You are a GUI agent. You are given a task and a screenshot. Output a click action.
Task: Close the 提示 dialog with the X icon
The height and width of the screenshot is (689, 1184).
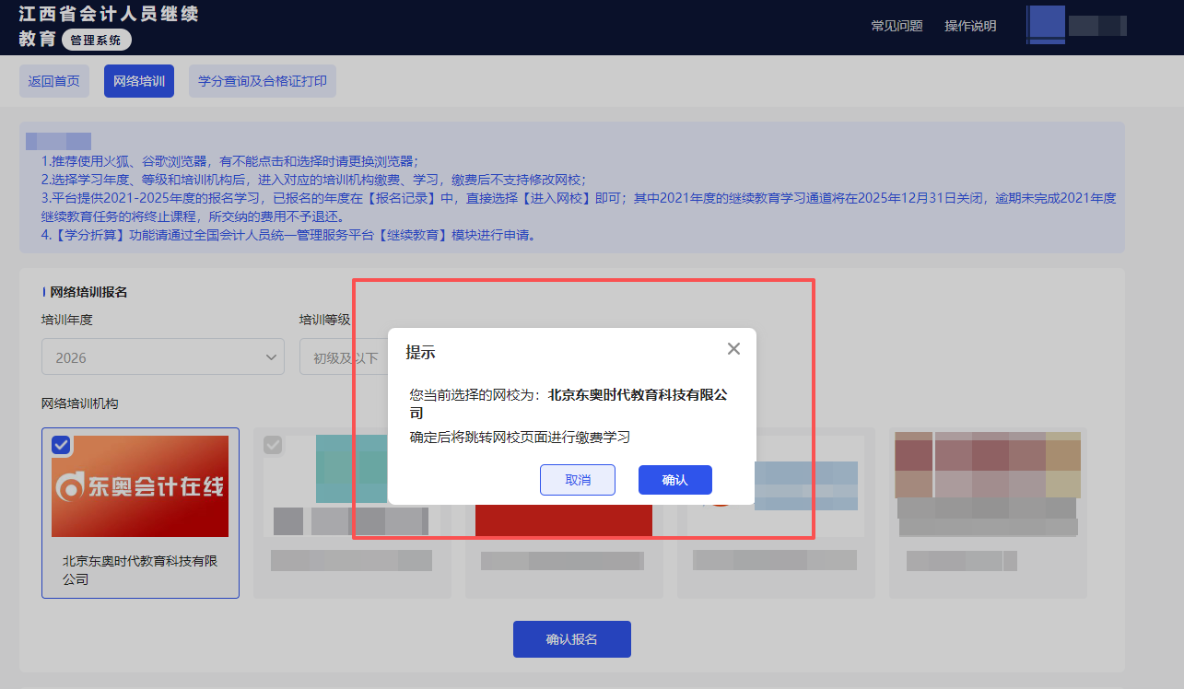pyautogui.click(x=733, y=348)
